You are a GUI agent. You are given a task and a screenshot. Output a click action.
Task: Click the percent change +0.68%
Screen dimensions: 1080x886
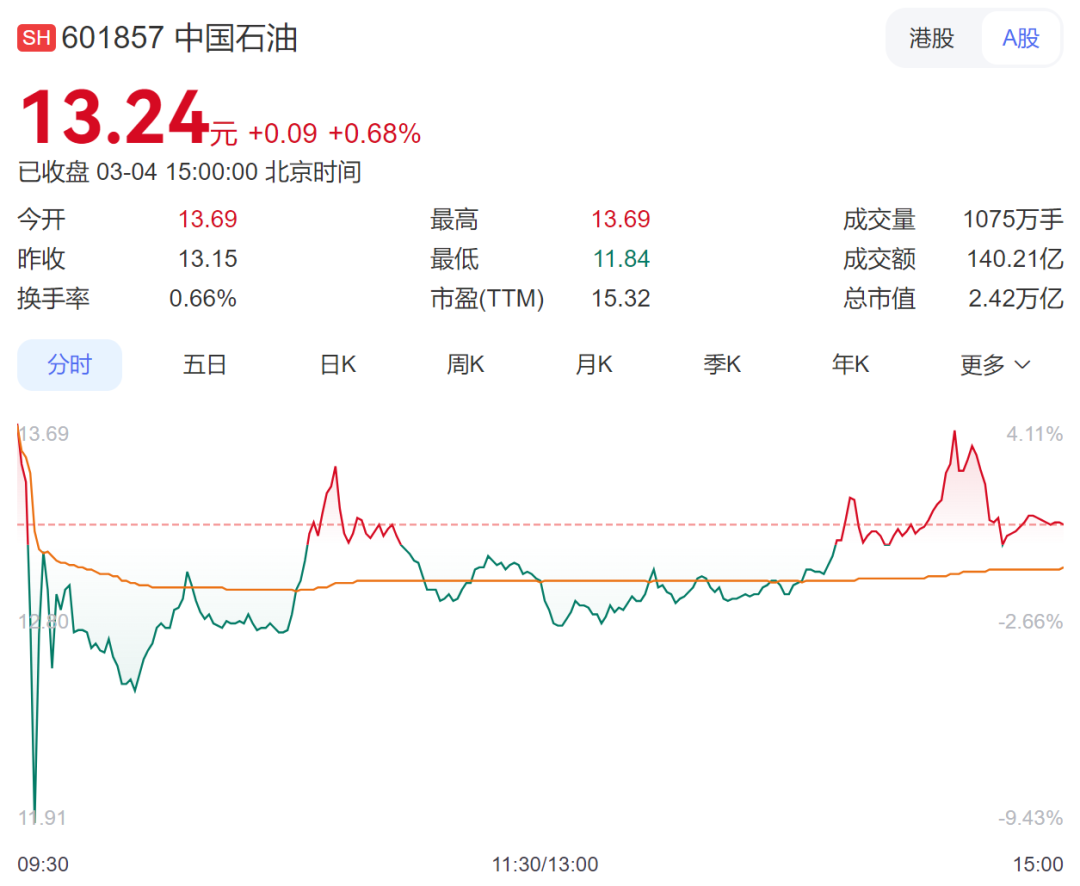click(375, 134)
